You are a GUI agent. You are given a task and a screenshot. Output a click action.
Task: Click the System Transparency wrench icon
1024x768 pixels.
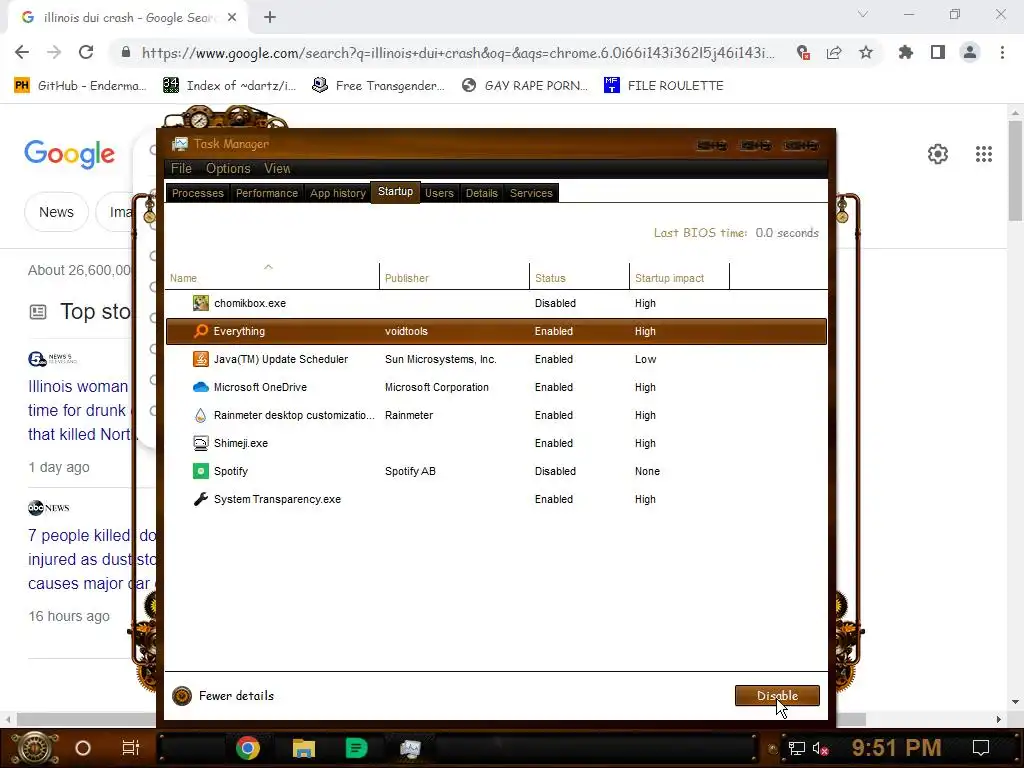pyautogui.click(x=200, y=499)
